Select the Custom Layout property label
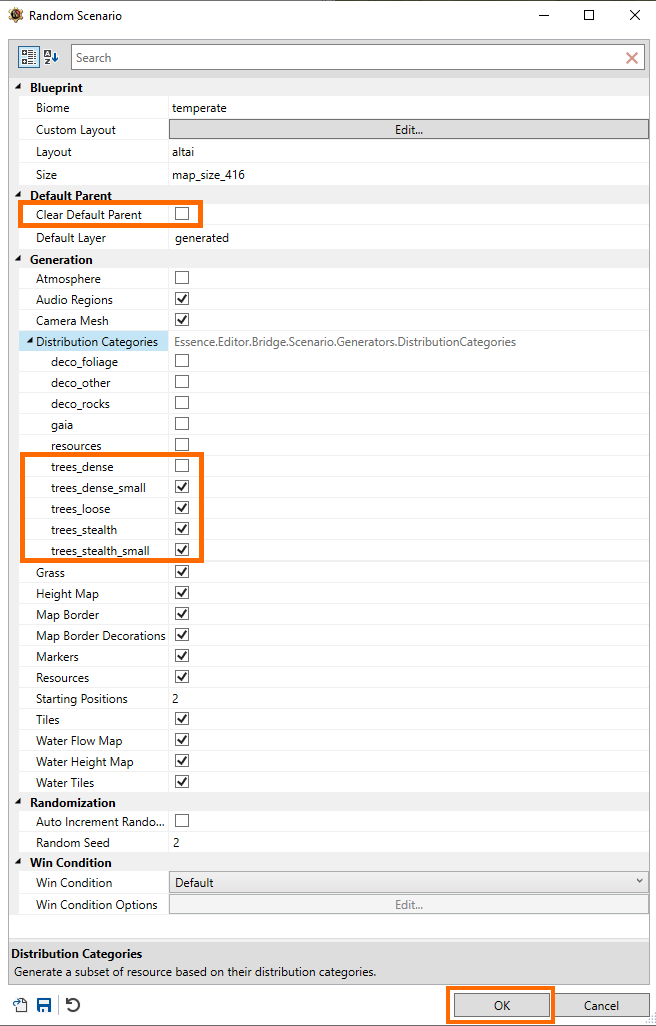Image resolution: width=656 pixels, height=1026 pixels. pyautogui.click(x=76, y=130)
